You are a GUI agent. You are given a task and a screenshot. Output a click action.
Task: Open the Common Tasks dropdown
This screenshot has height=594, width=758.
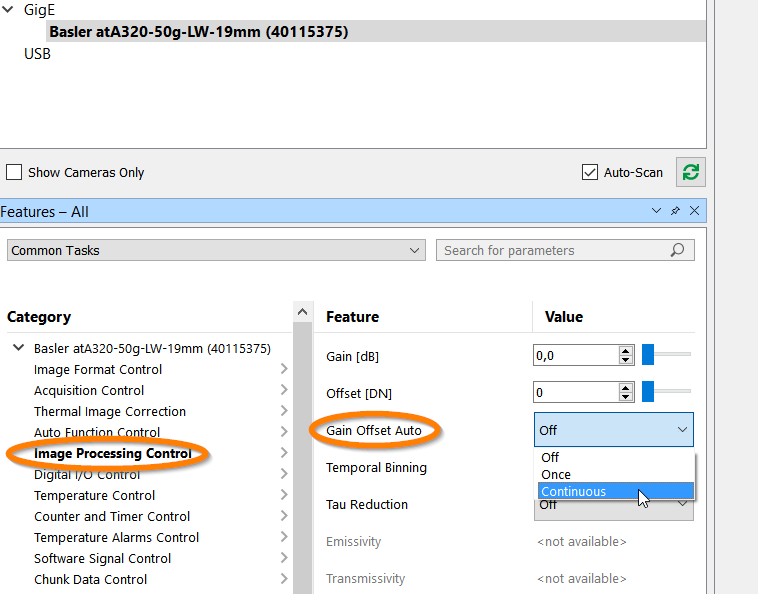pos(216,250)
